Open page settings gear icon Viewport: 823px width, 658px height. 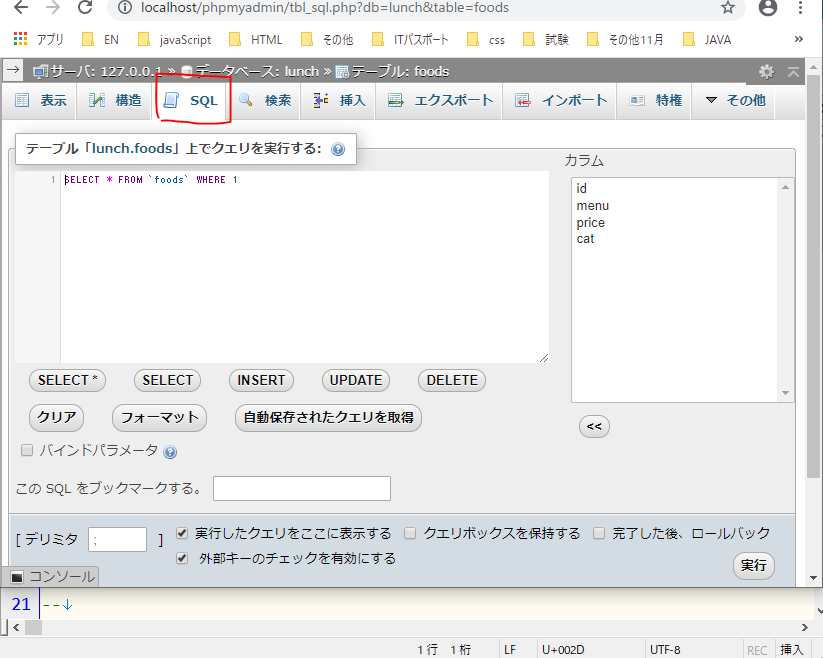766,71
